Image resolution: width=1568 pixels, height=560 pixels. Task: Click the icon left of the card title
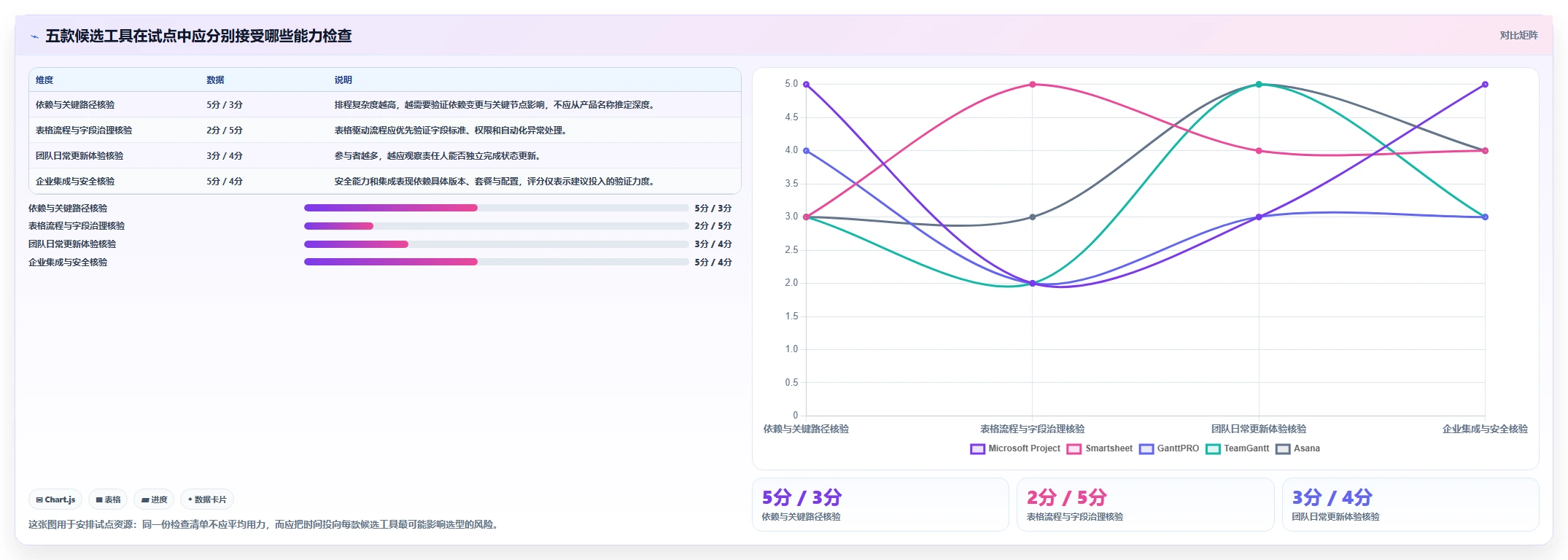coord(34,36)
